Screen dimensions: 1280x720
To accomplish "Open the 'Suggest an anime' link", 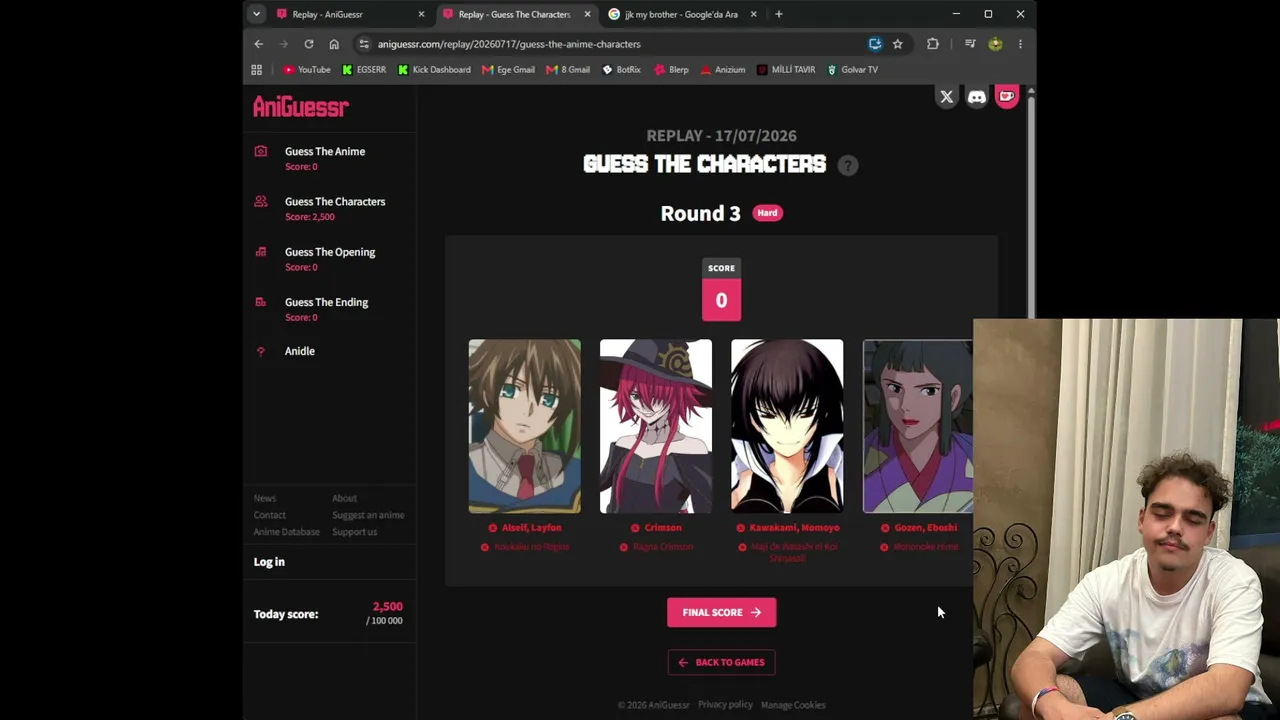I will coord(368,515).
